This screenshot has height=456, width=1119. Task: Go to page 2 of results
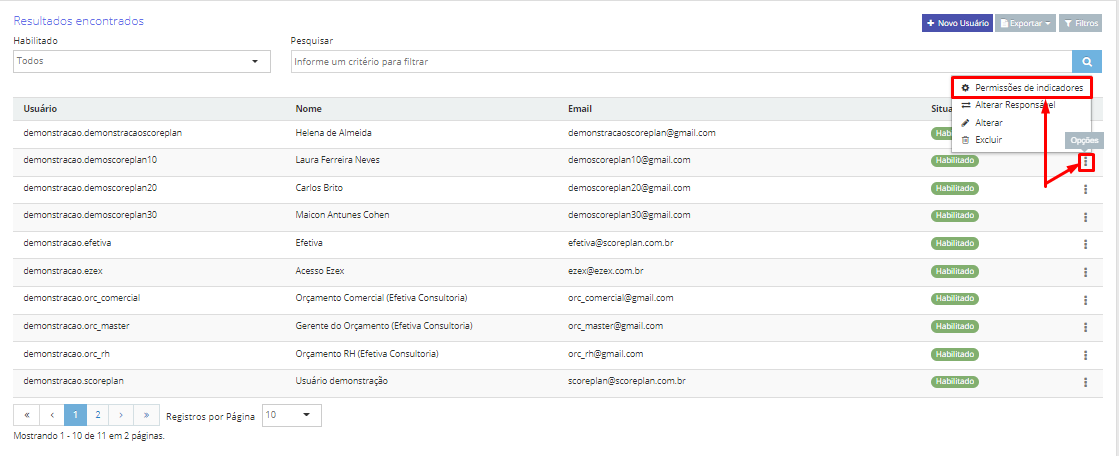98,415
